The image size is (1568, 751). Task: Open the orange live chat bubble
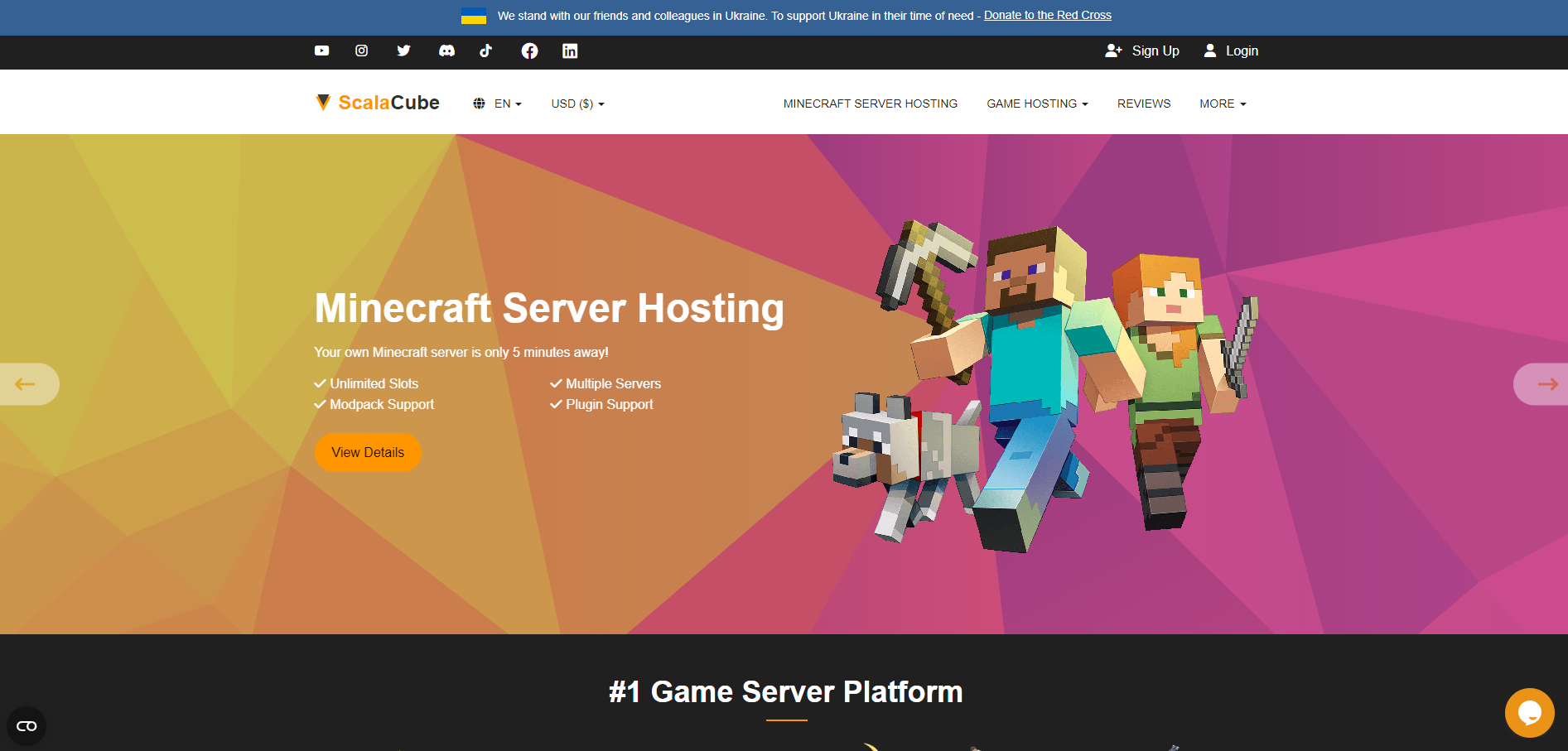1529,712
